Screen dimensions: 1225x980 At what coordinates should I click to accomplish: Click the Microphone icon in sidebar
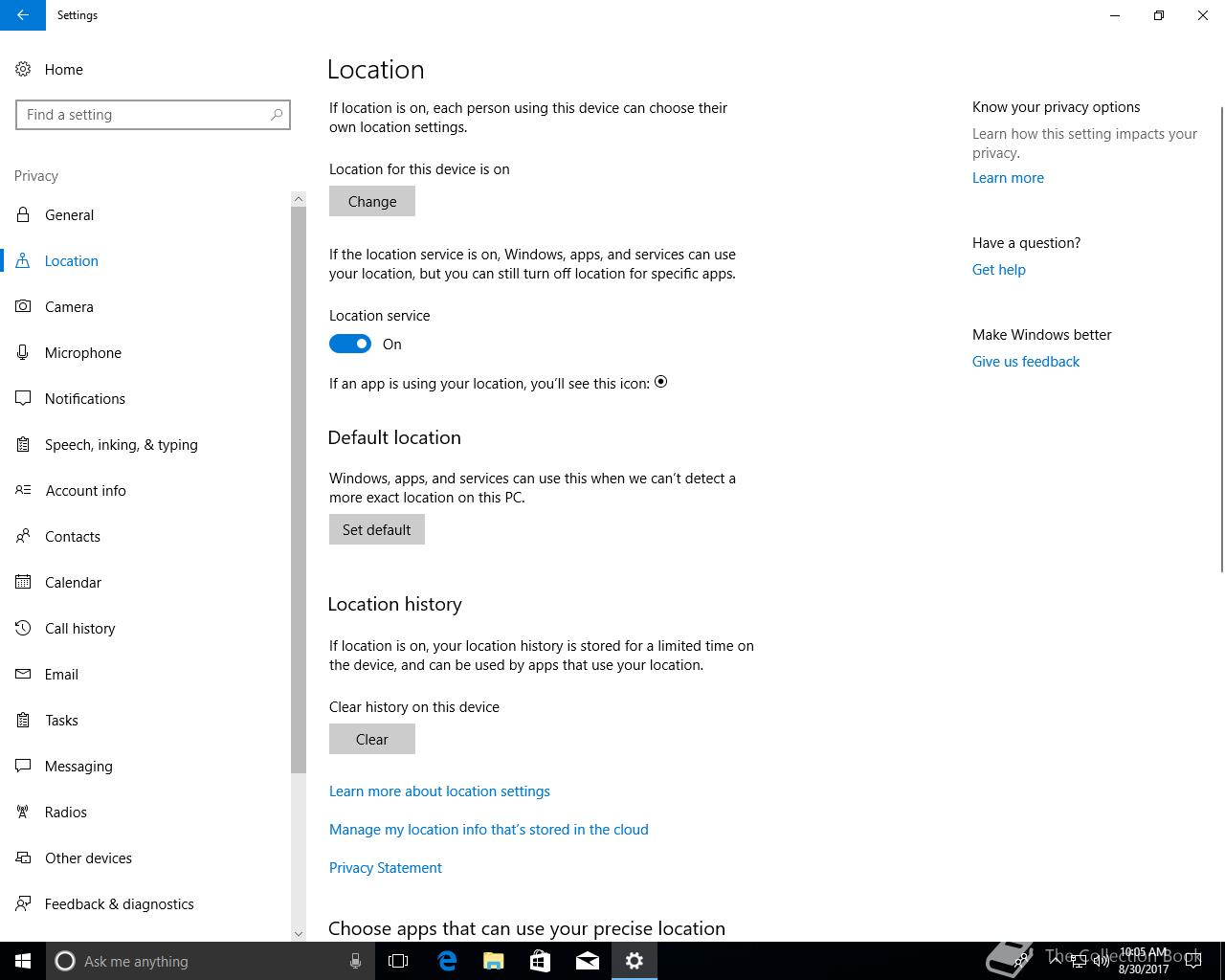tap(23, 352)
